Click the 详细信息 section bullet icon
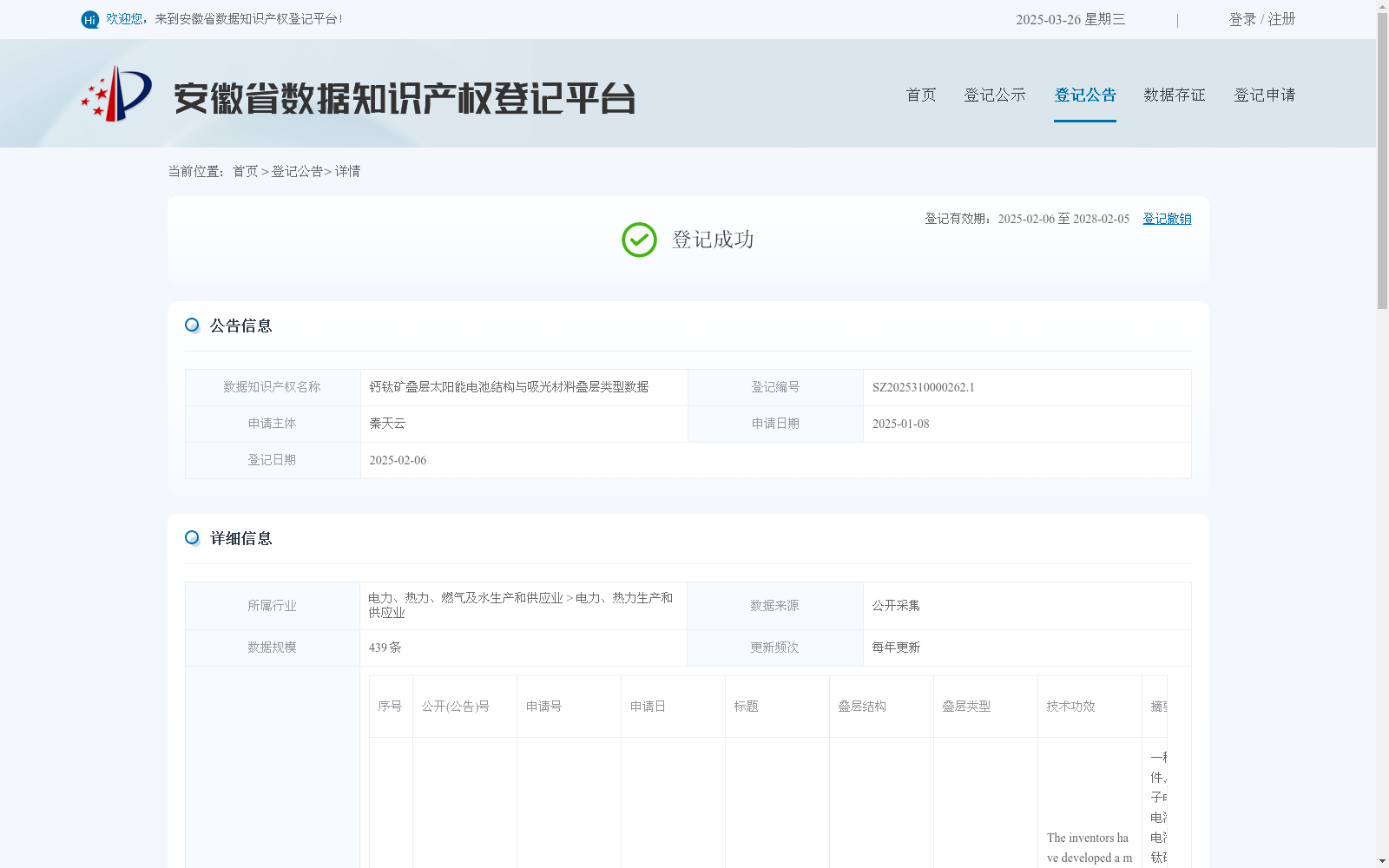This screenshot has width=1389, height=868. tap(192, 538)
